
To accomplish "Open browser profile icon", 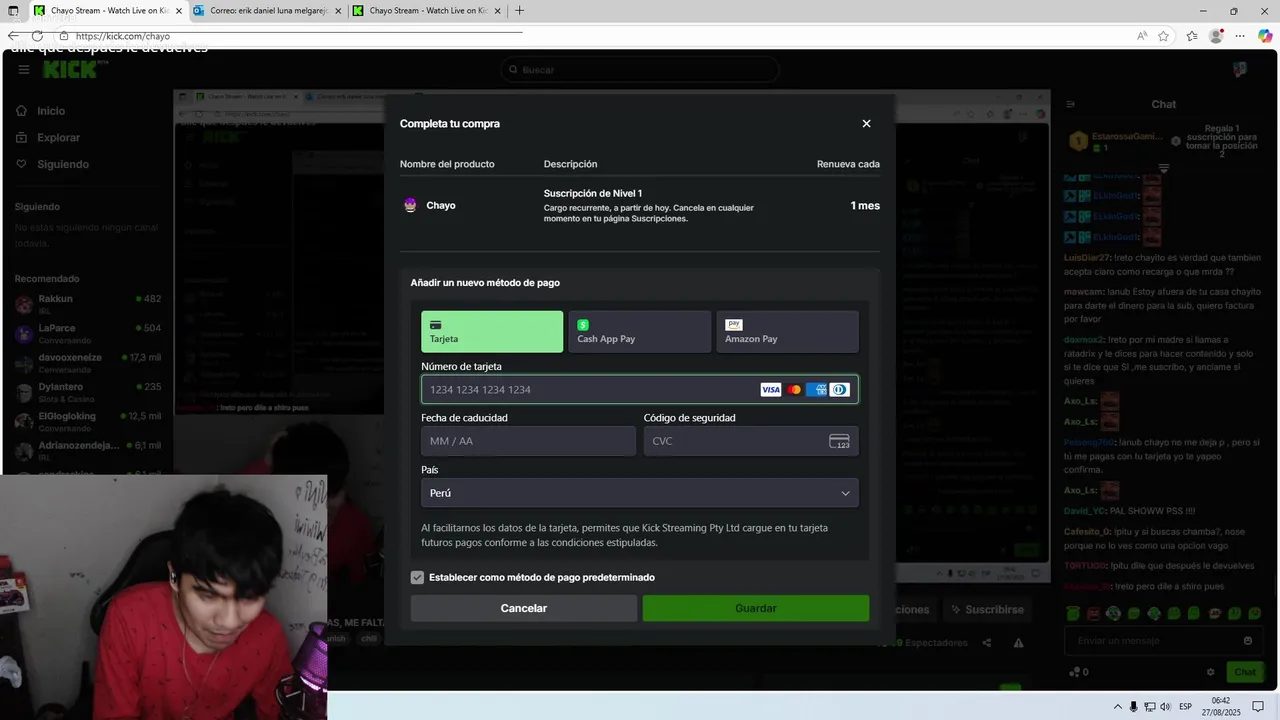I will 1216,36.
